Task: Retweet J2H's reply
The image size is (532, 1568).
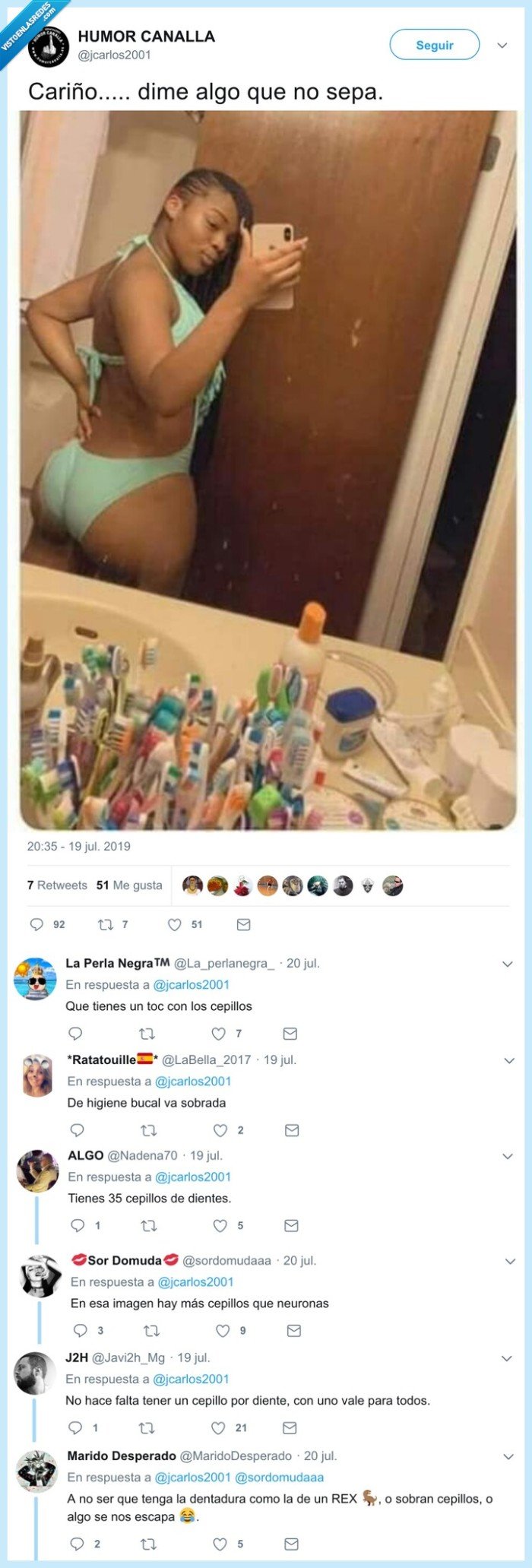Action: click(x=147, y=1427)
